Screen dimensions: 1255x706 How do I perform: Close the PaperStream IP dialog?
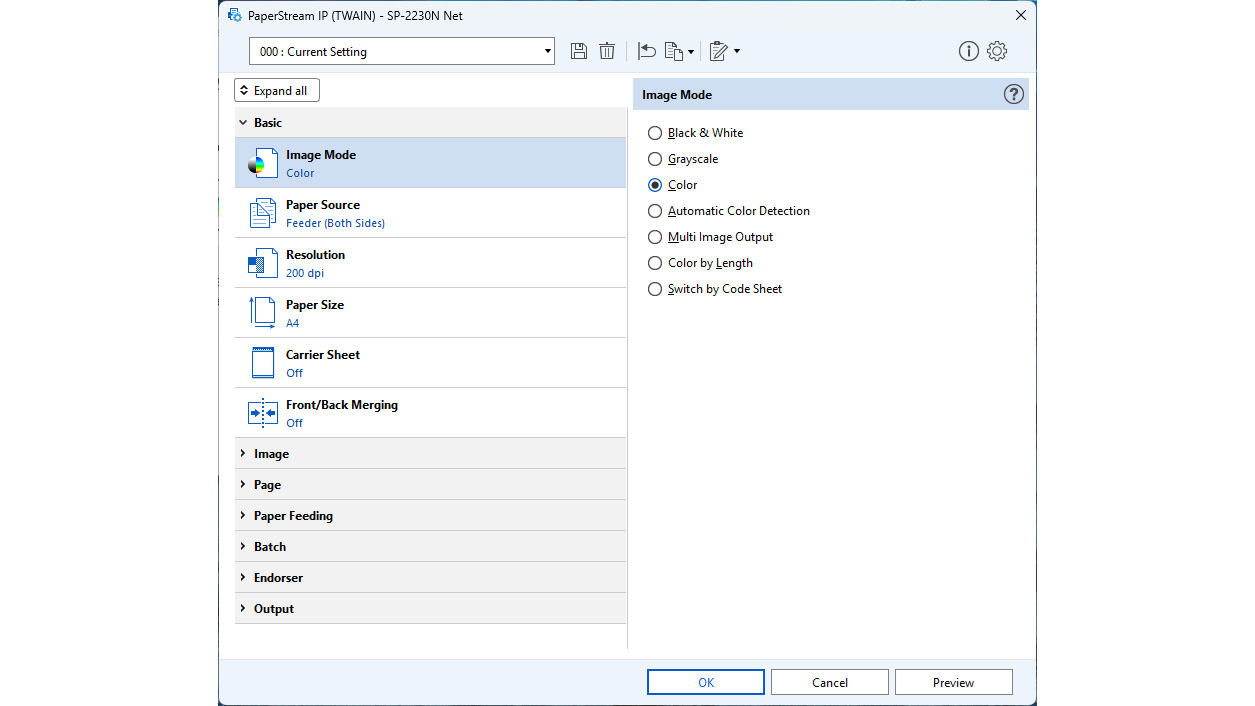pyautogui.click(x=1021, y=15)
